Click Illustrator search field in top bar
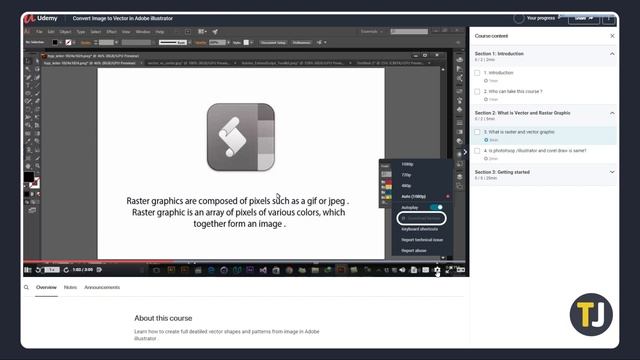This screenshot has height=360, width=640. pyautogui.click(x=409, y=31)
